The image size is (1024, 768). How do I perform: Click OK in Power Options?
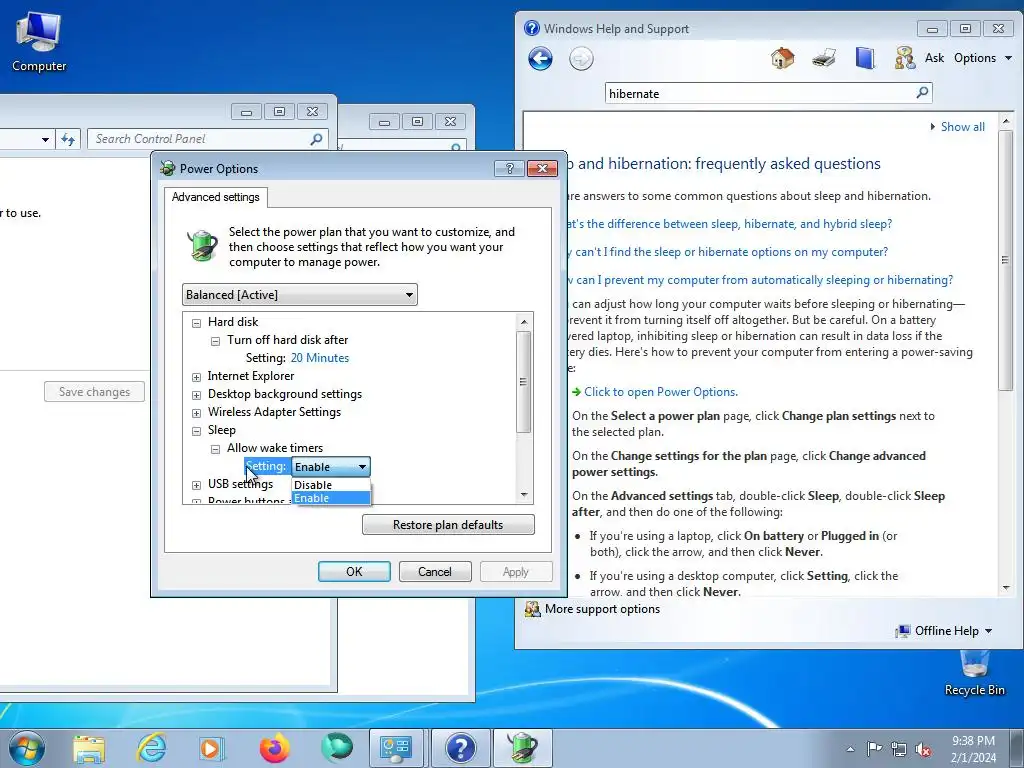[x=354, y=571]
